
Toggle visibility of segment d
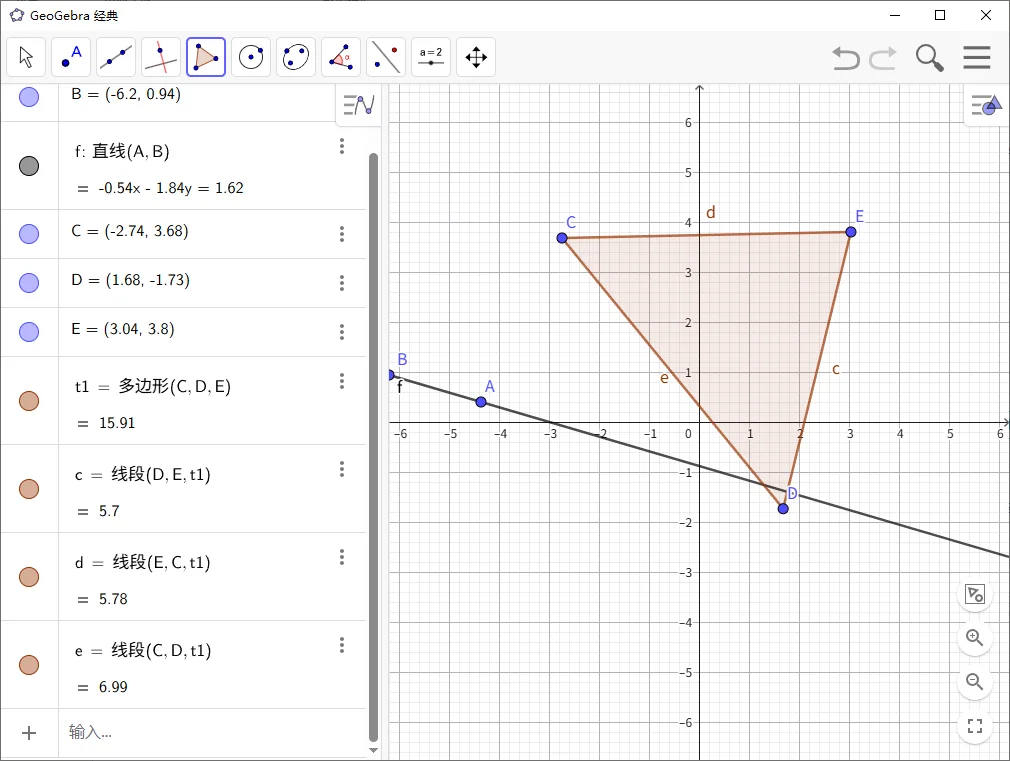pyautogui.click(x=29, y=576)
